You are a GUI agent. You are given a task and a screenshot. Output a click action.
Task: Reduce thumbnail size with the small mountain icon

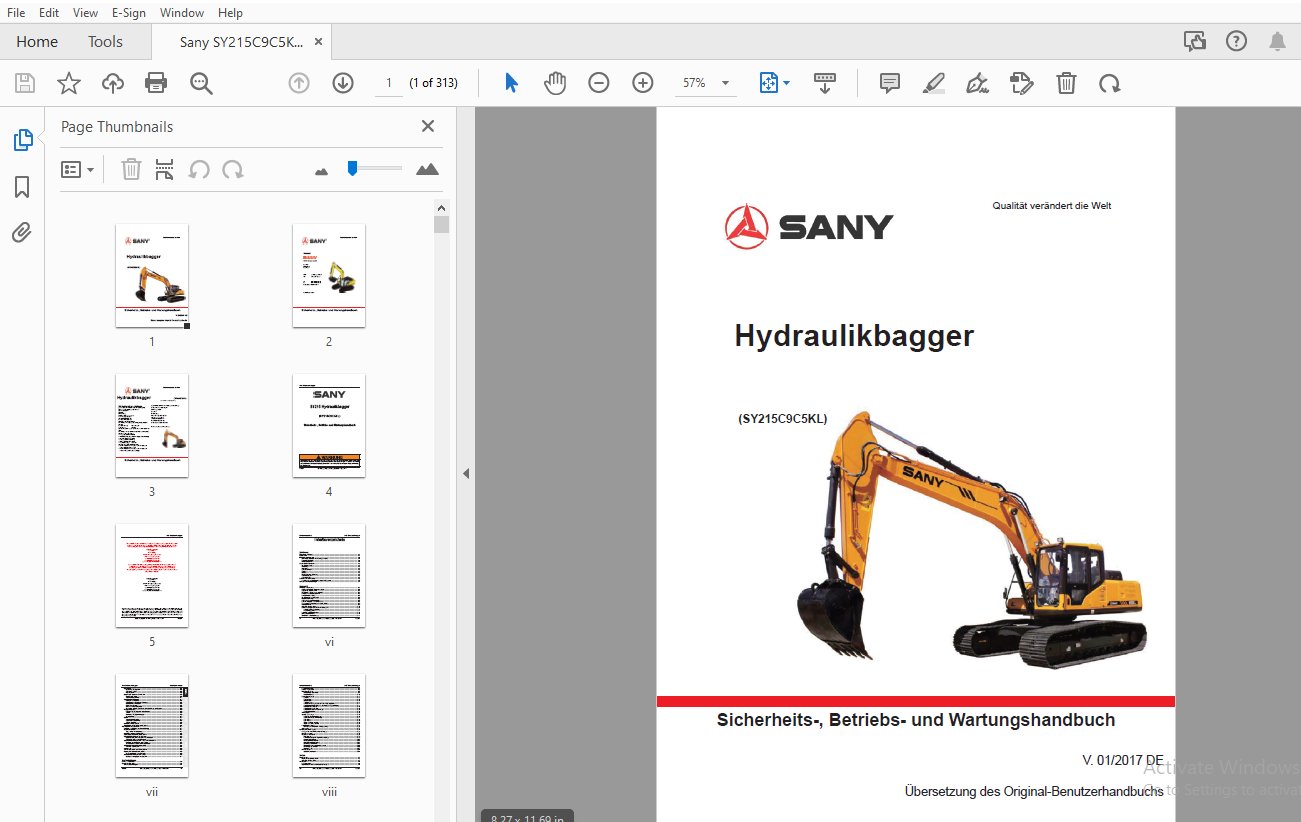321,171
